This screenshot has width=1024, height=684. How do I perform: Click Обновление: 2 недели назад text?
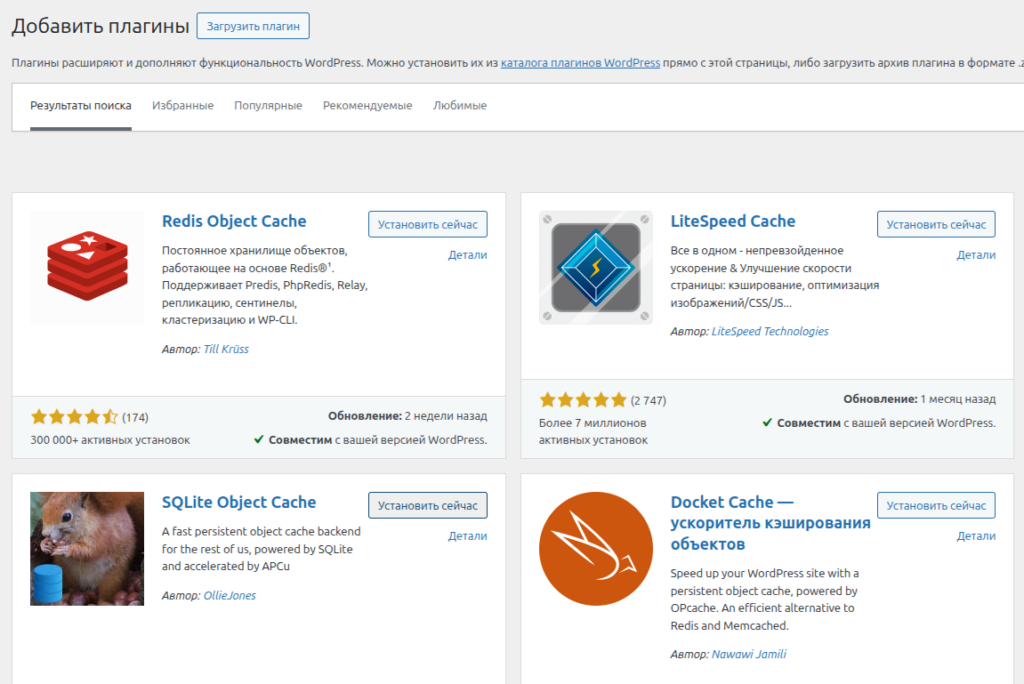(x=408, y=415)
